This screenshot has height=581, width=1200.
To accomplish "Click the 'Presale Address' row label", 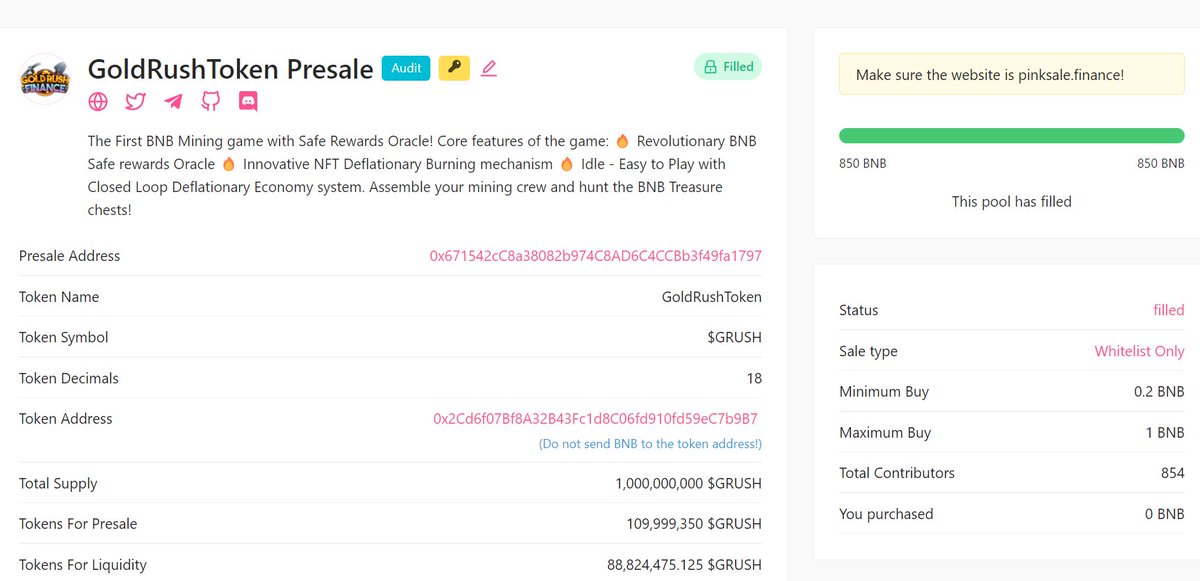I will pos(70,256).
